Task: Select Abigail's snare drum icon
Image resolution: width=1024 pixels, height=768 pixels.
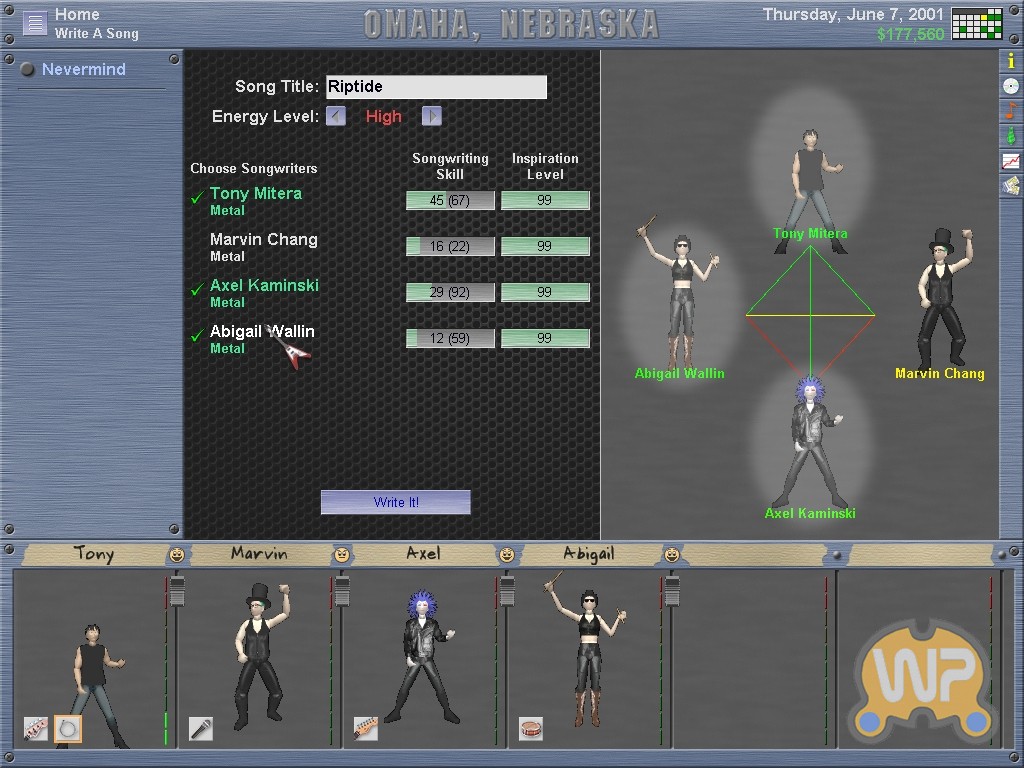Action: pyautogui.click(x=531, y=729)
